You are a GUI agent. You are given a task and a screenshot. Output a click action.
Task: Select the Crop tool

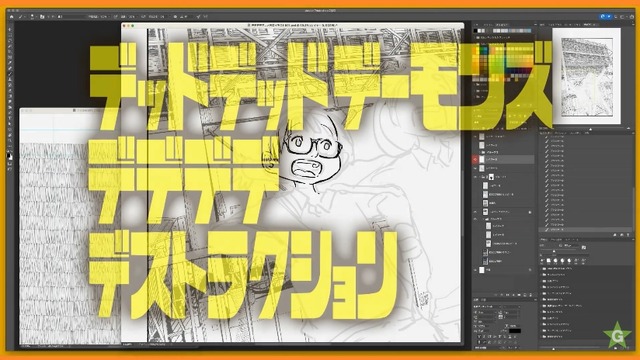click(x=10, y=52)
